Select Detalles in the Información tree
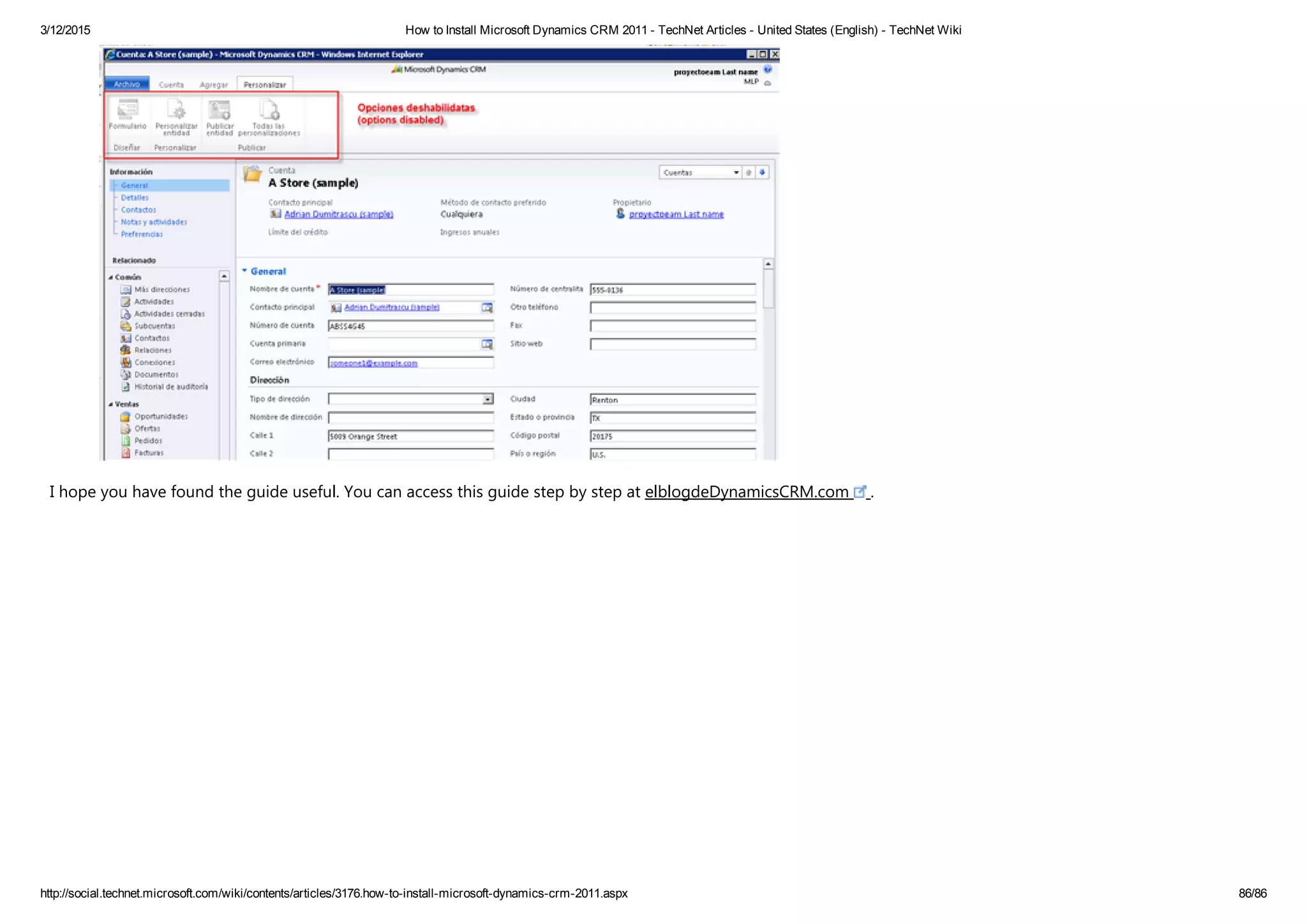The image size is (1307, 924). click(135, 198)
